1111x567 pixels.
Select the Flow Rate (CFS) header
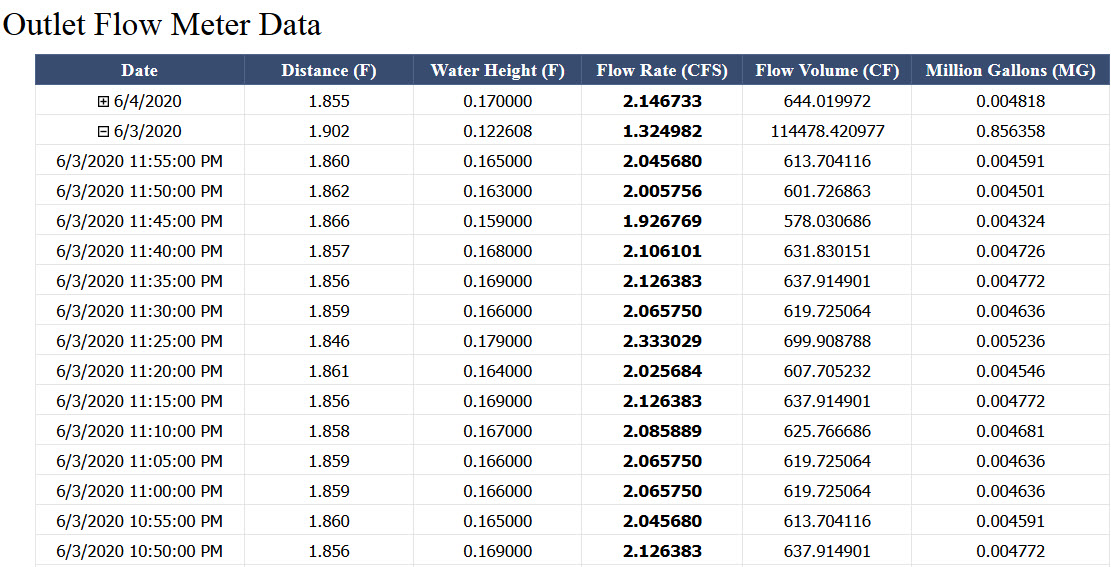click(x=661, y=70)
